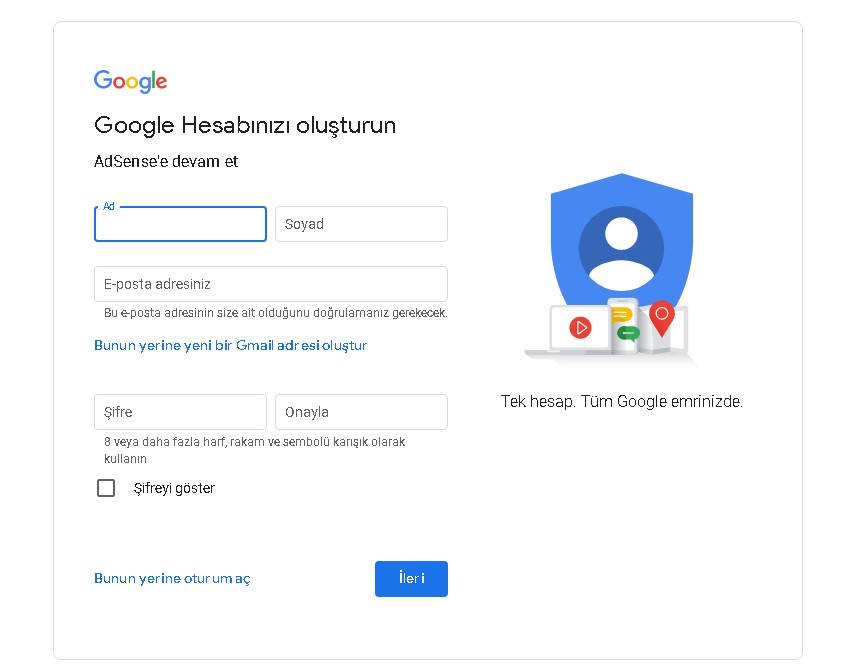This screenshot has width=842, height=666.
Task: Select the E-posta adresiniz email field
Action: pos(270,284)
